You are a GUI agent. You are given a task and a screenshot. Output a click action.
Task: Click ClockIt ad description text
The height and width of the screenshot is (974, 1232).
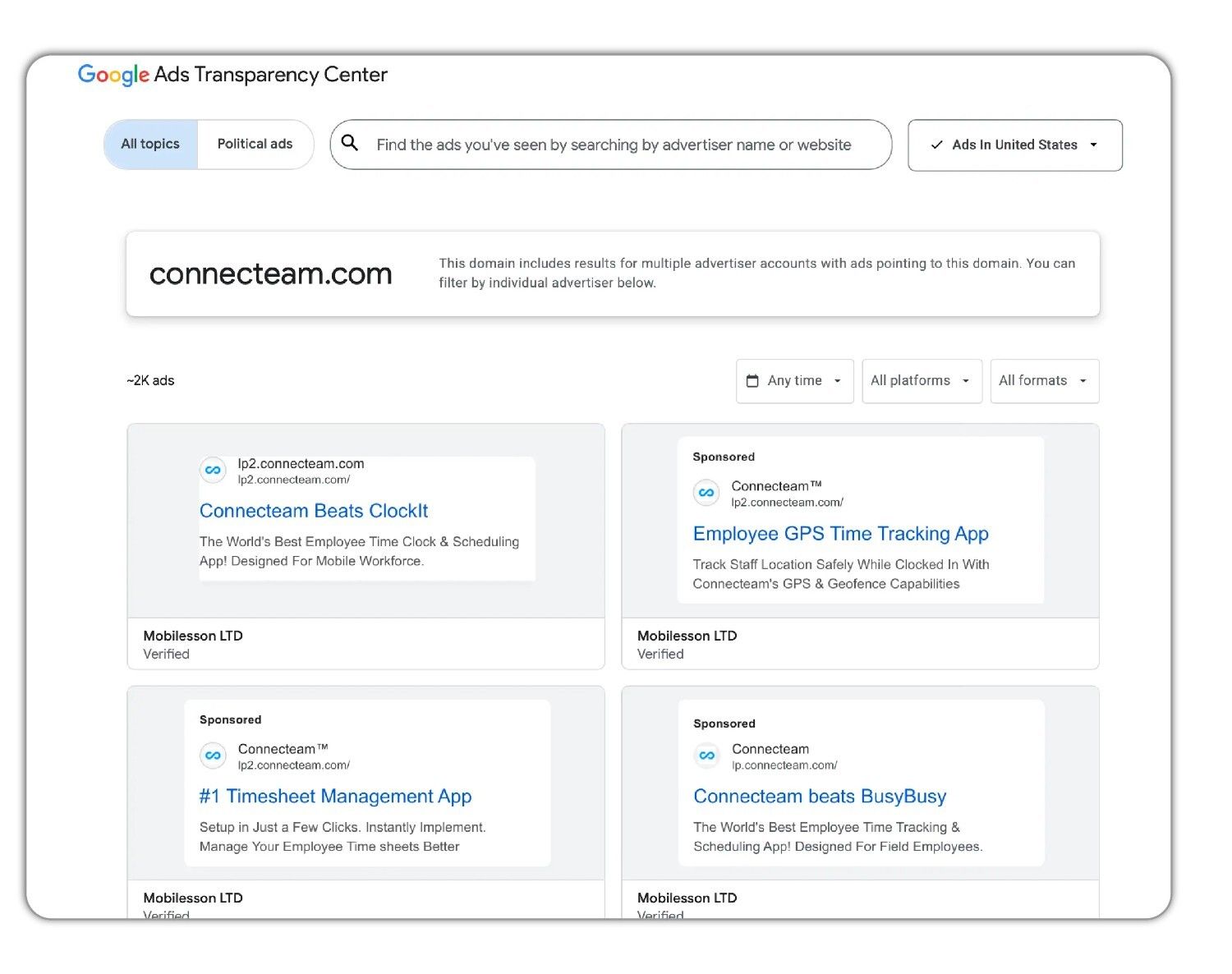point(359,551)
